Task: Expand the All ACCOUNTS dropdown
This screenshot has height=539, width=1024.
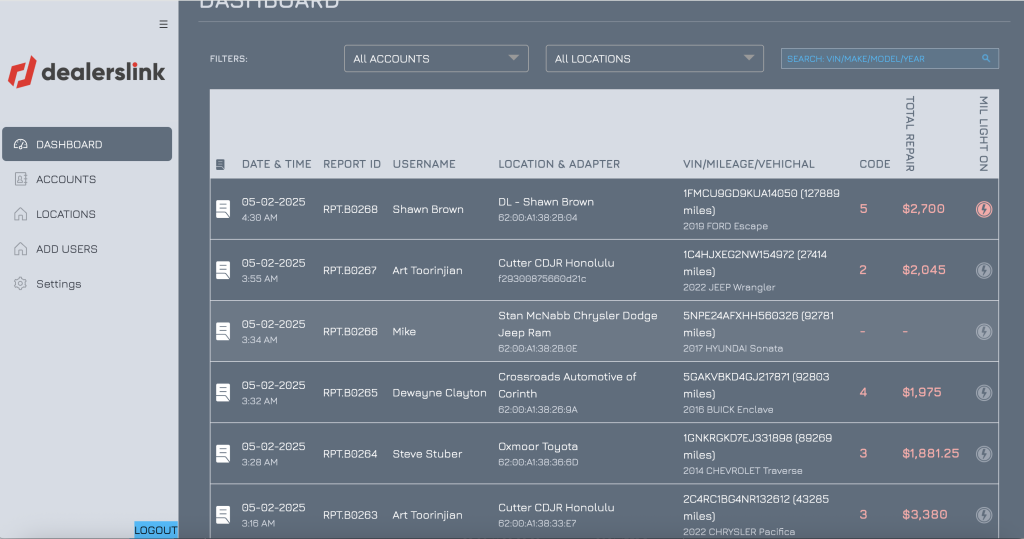Action: click(x=436, y=59)
